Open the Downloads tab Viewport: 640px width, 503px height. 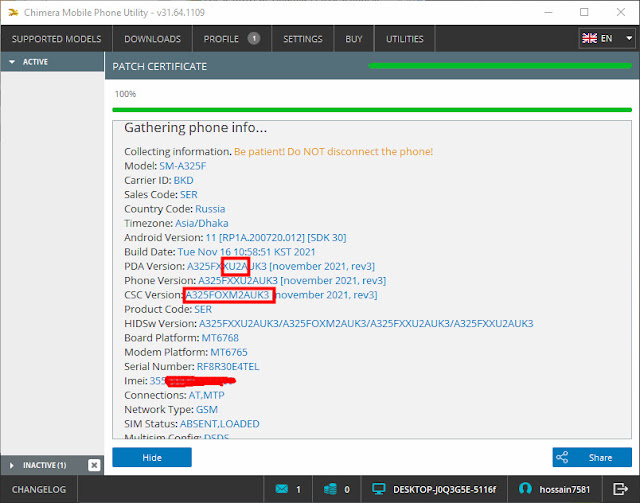click(x=152, y=39)
